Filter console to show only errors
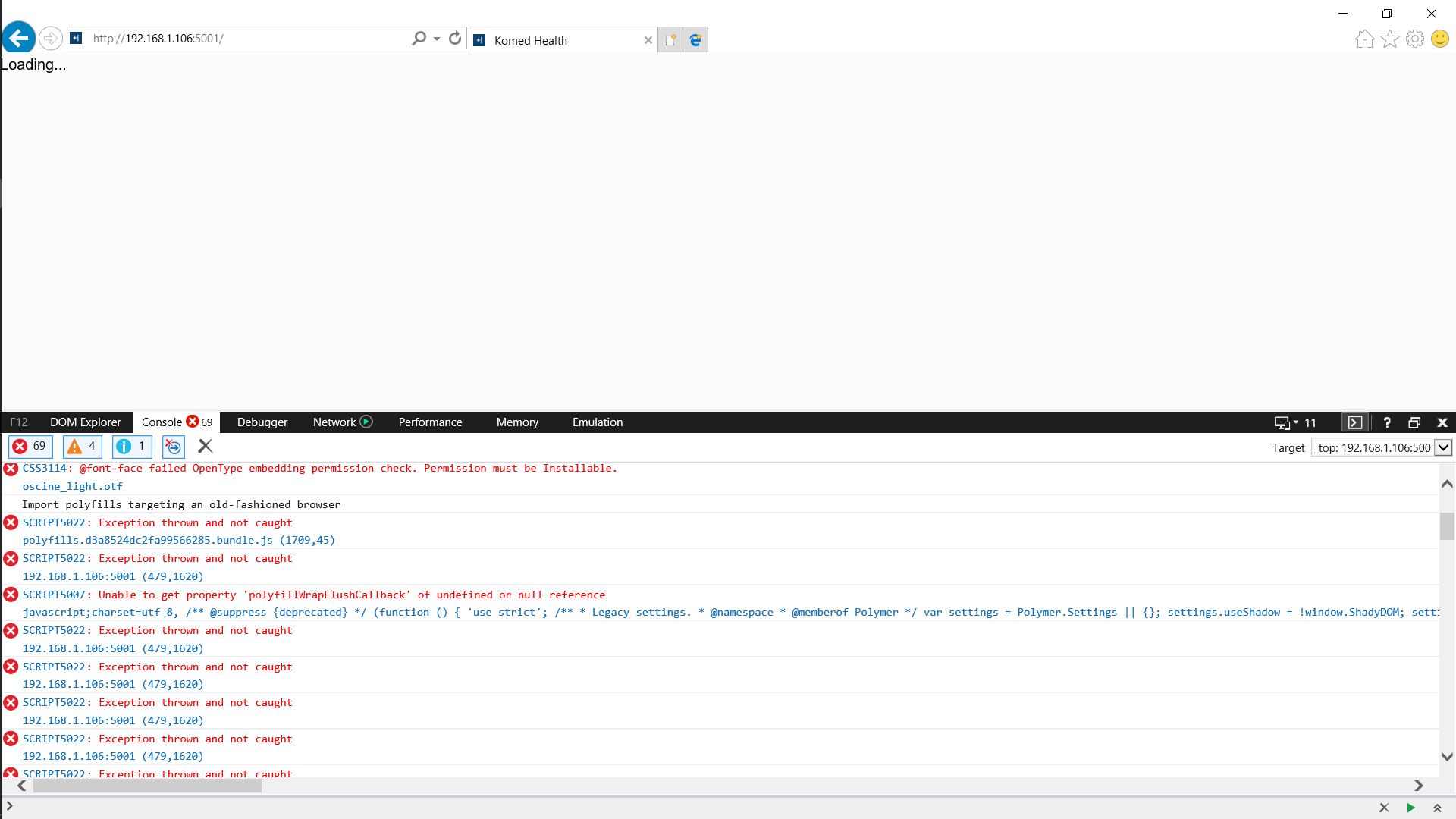This screenshot has width=1456, height=819. [30, 447]
